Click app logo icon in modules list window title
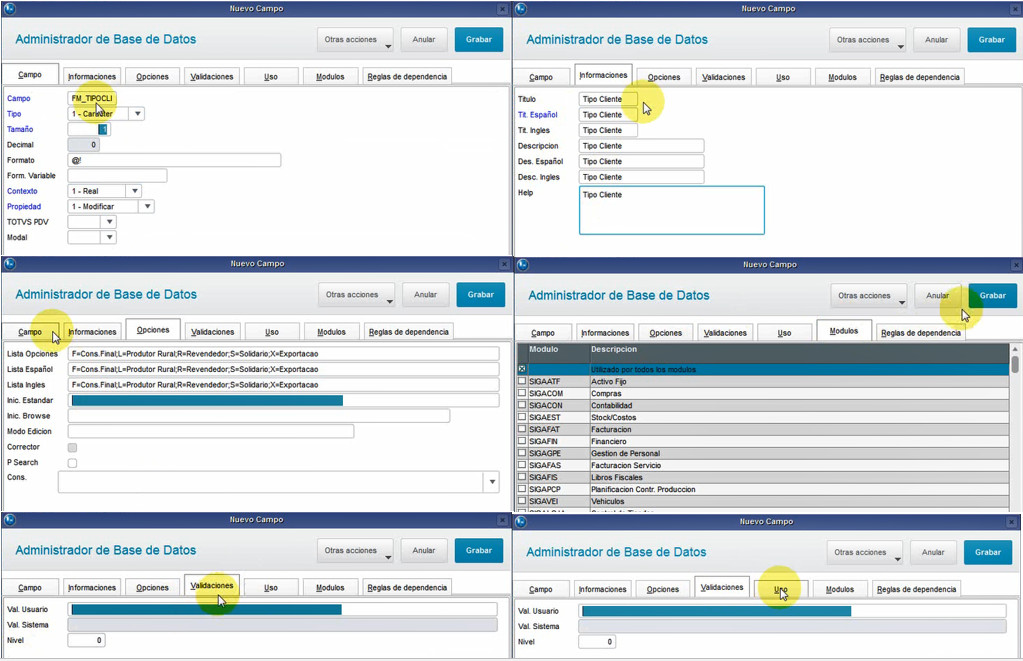1023x661 pixels. coord(522,265)
